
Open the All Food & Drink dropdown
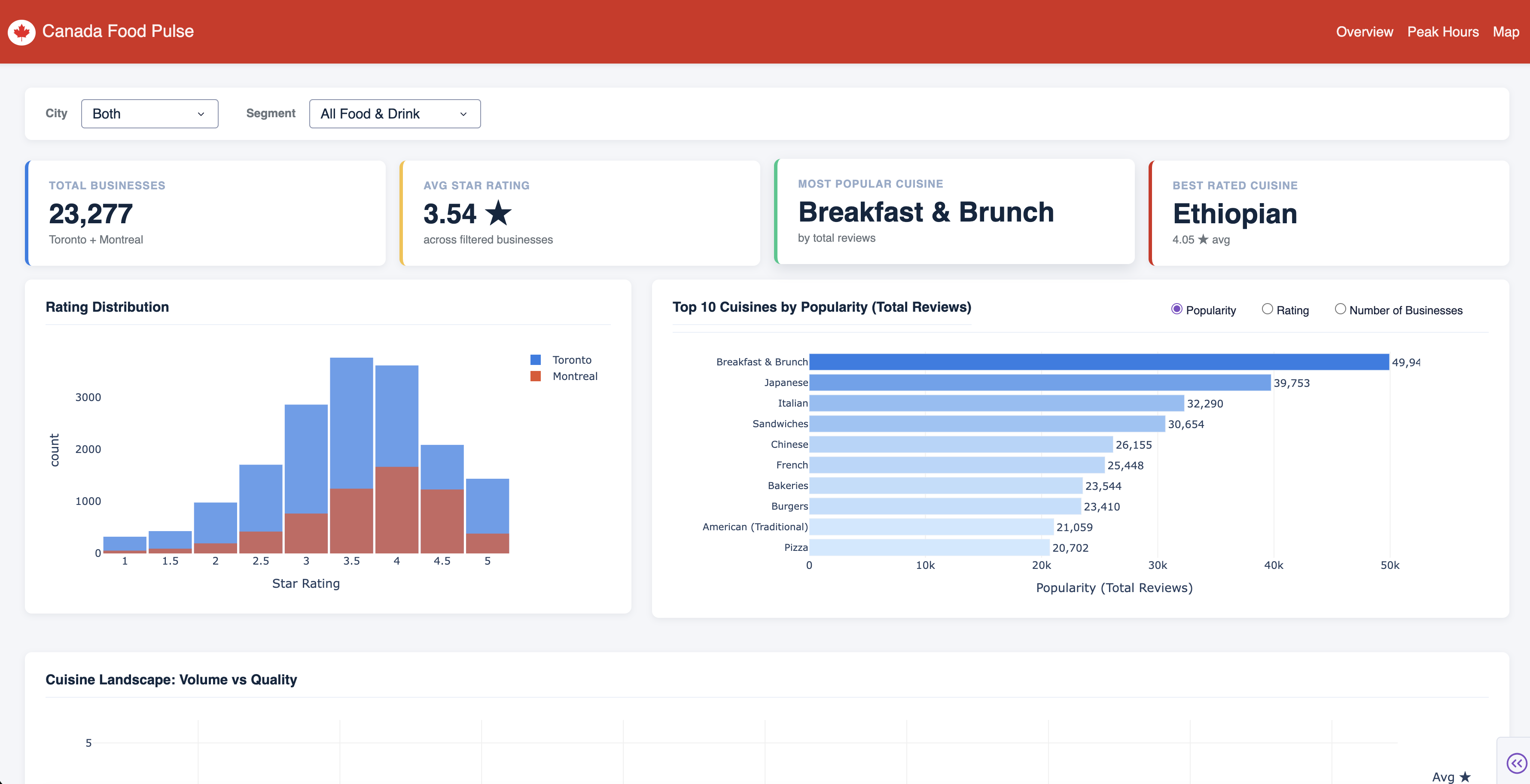[394, 114]
